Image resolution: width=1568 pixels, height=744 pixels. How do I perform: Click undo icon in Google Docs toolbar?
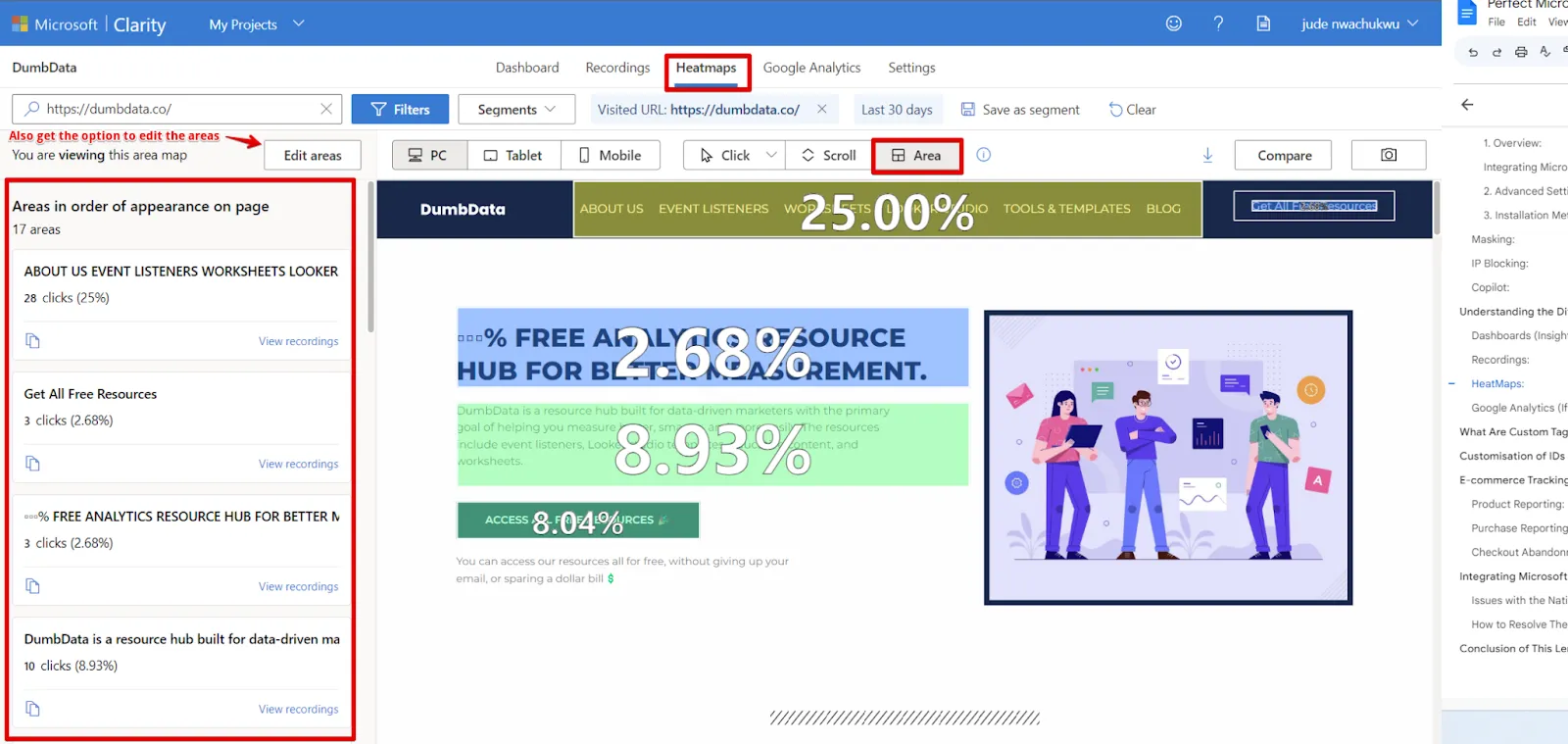click(x=1473, y=53)
